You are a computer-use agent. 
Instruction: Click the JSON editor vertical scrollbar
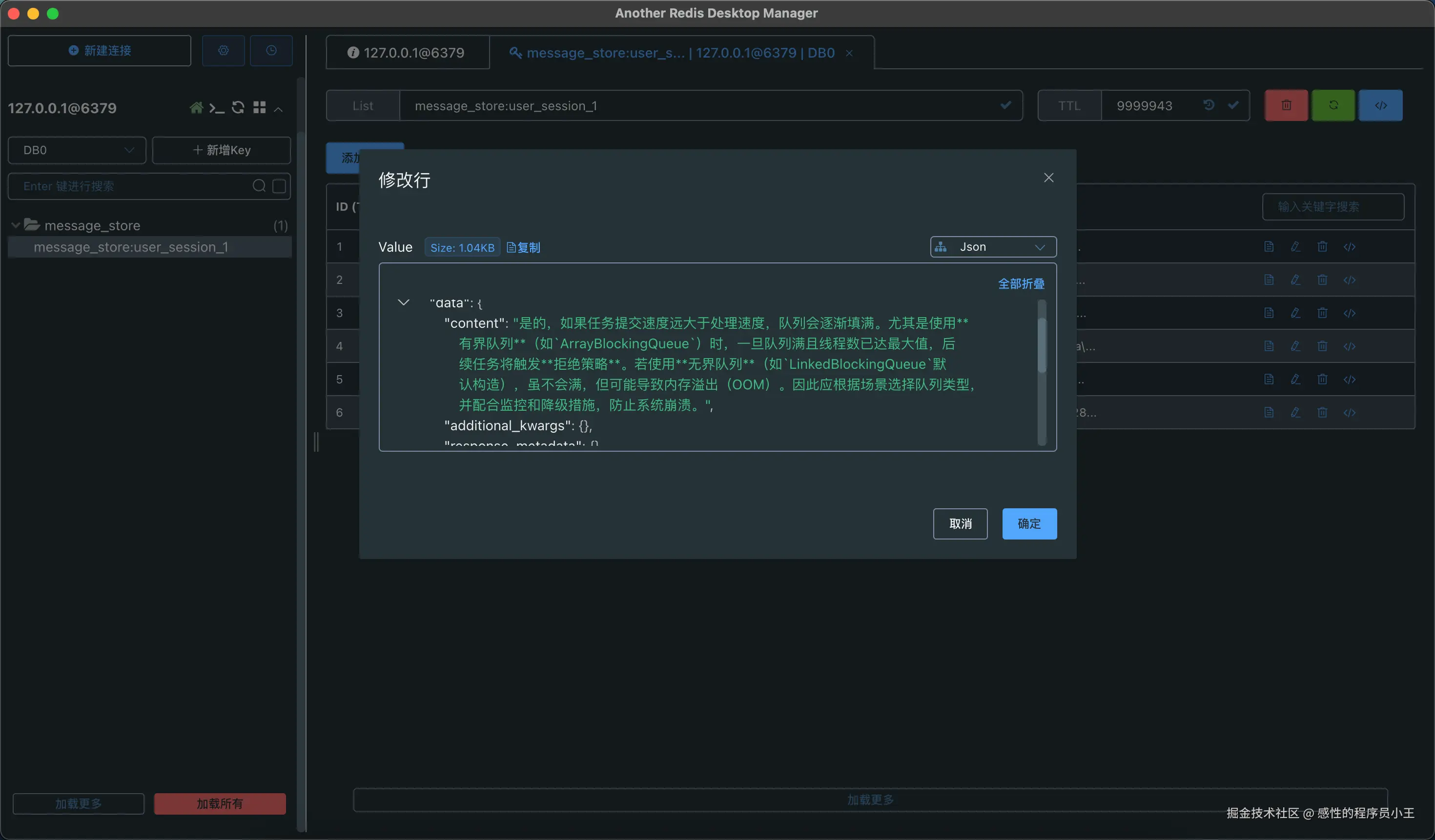(1042, 345)
